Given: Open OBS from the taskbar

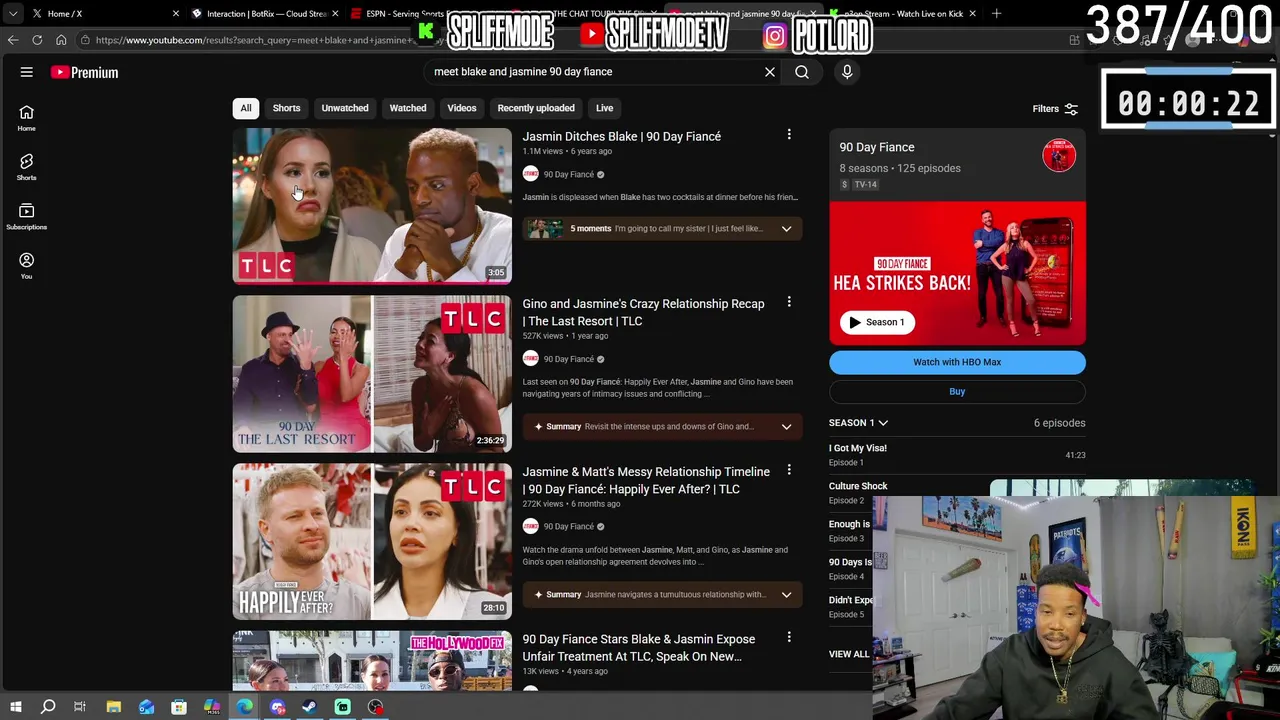Looking at the screenshot, I should point(375,707).
